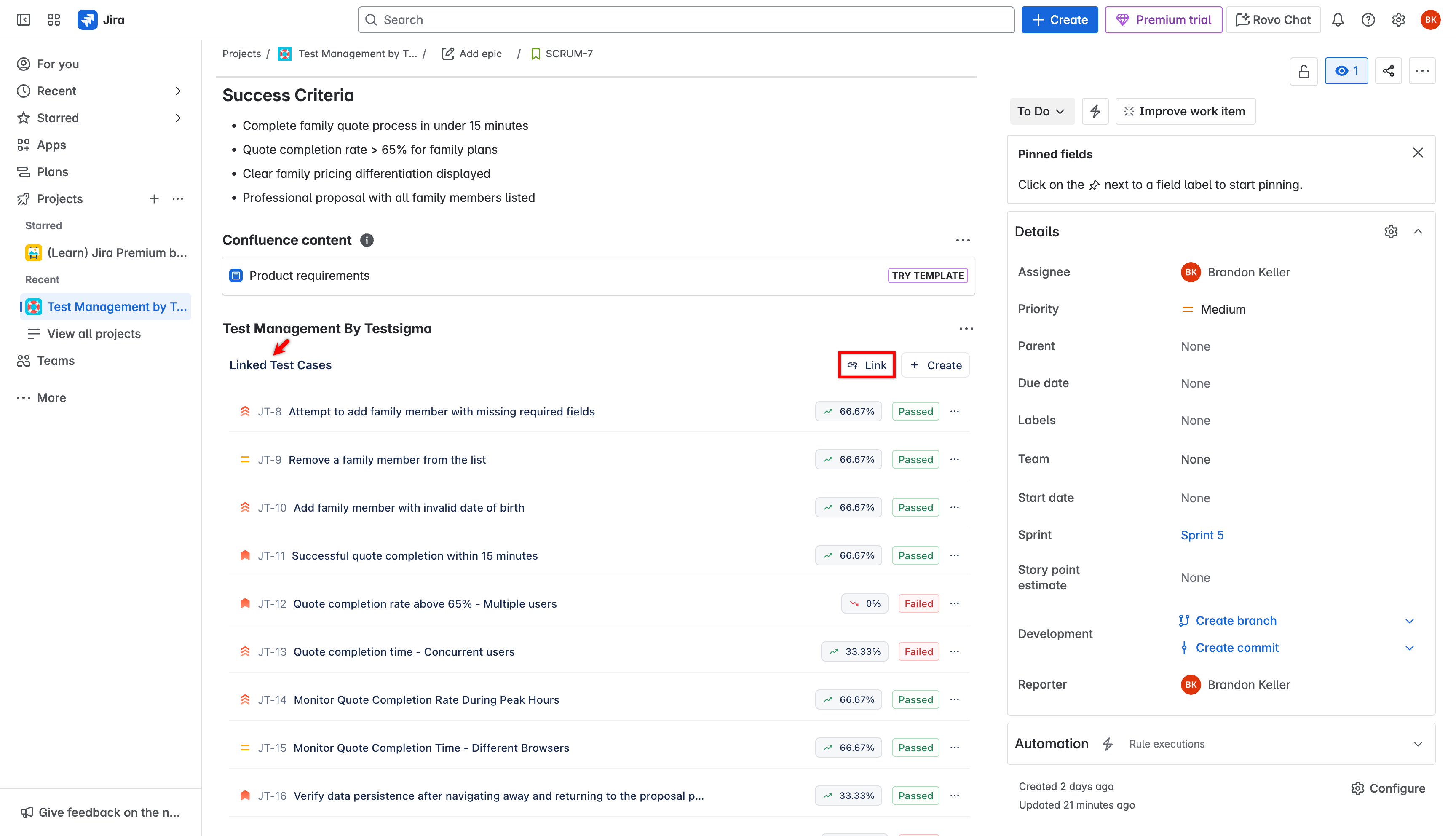Collapse the Details section chevron
This screenshot has width=1456, height=836.
coord(1418,231)
